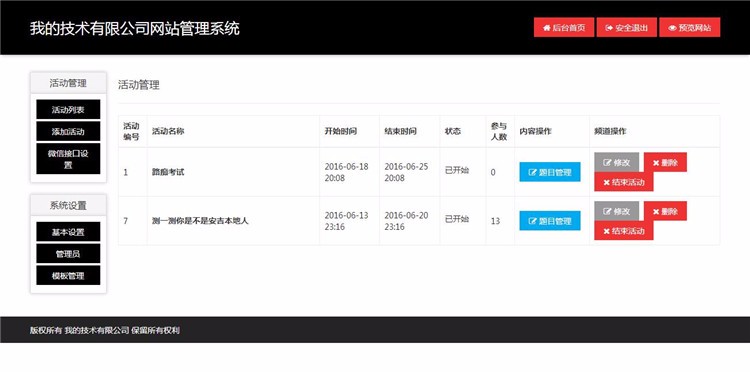Click the 后台首页 home button
This screenshot has width=750, height=372.
(564, 28)
